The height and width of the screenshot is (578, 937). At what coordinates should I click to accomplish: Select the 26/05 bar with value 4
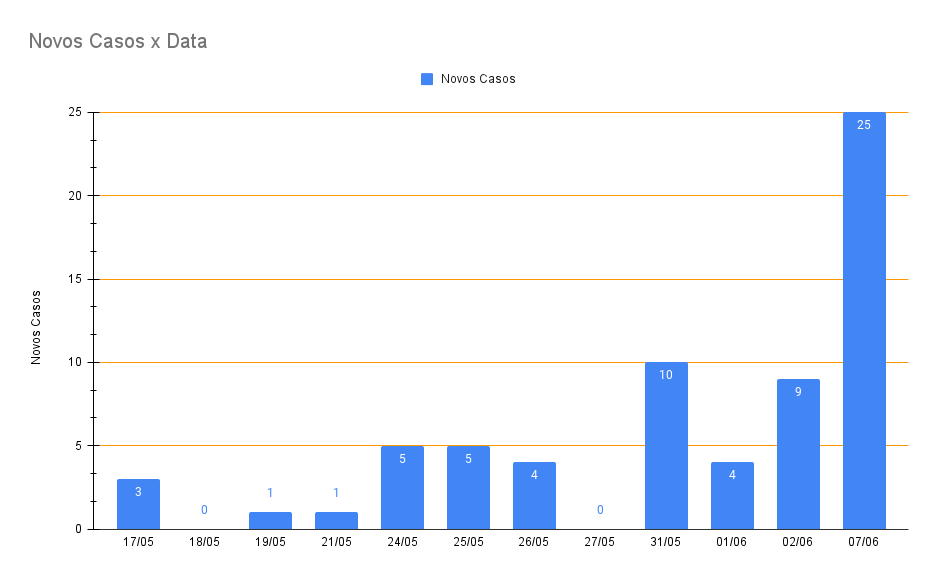coord(534,496)
